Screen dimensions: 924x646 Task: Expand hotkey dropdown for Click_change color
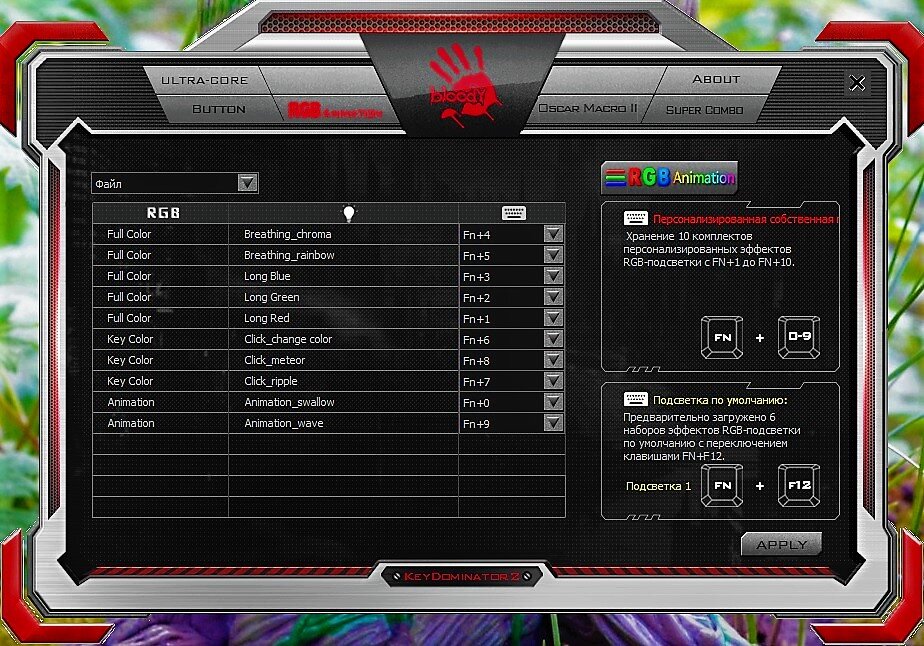tap(553, 339)
